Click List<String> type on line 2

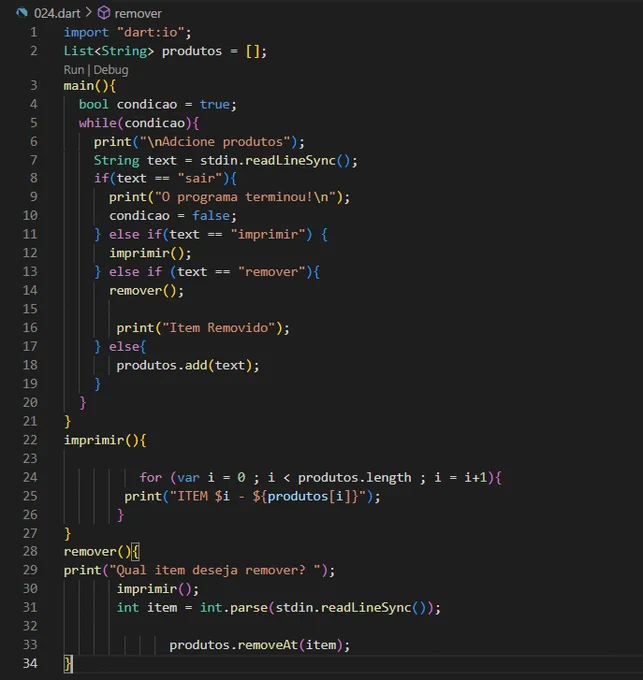[x=108, y=51]
